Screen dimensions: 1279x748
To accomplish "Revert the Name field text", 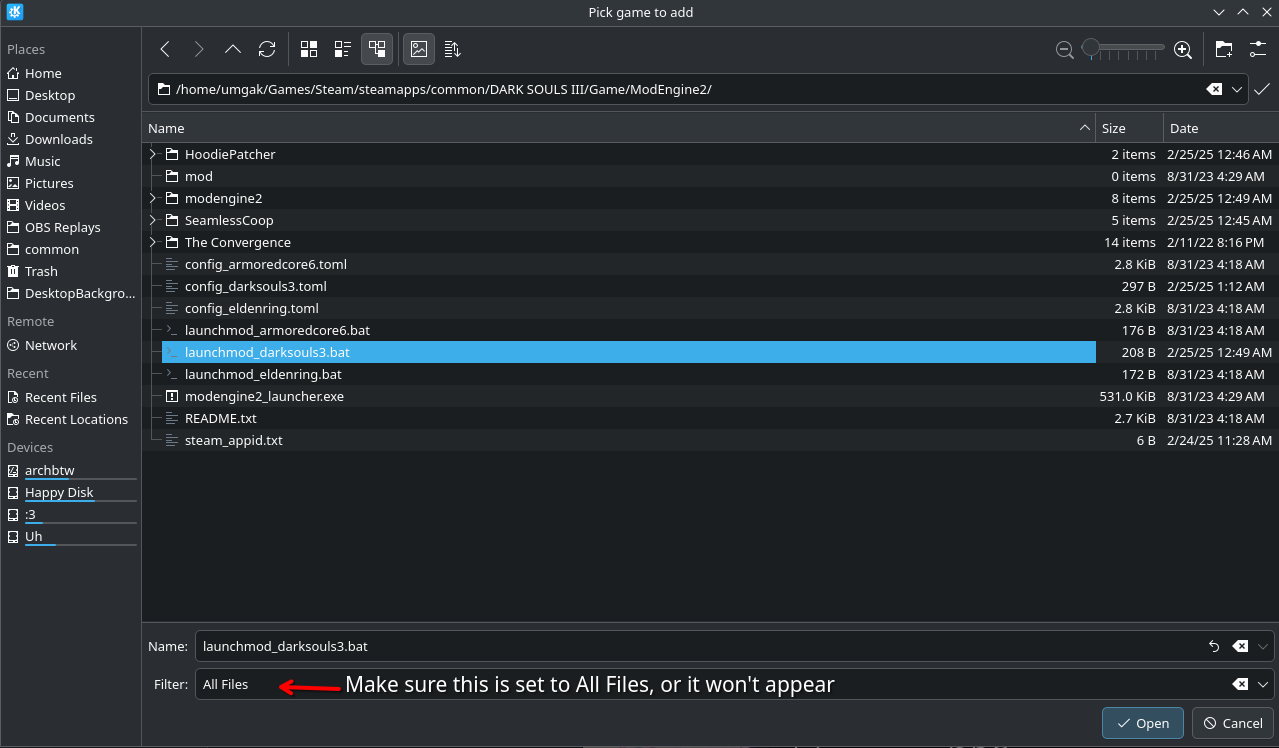I will (1214, 646).
